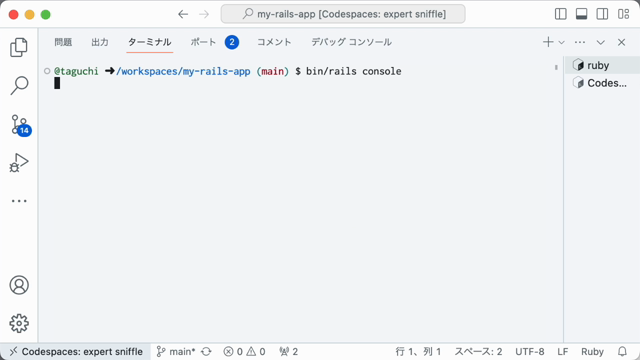Open the Explorer files icon
The image size is (640, 360).
click(19, 47)
